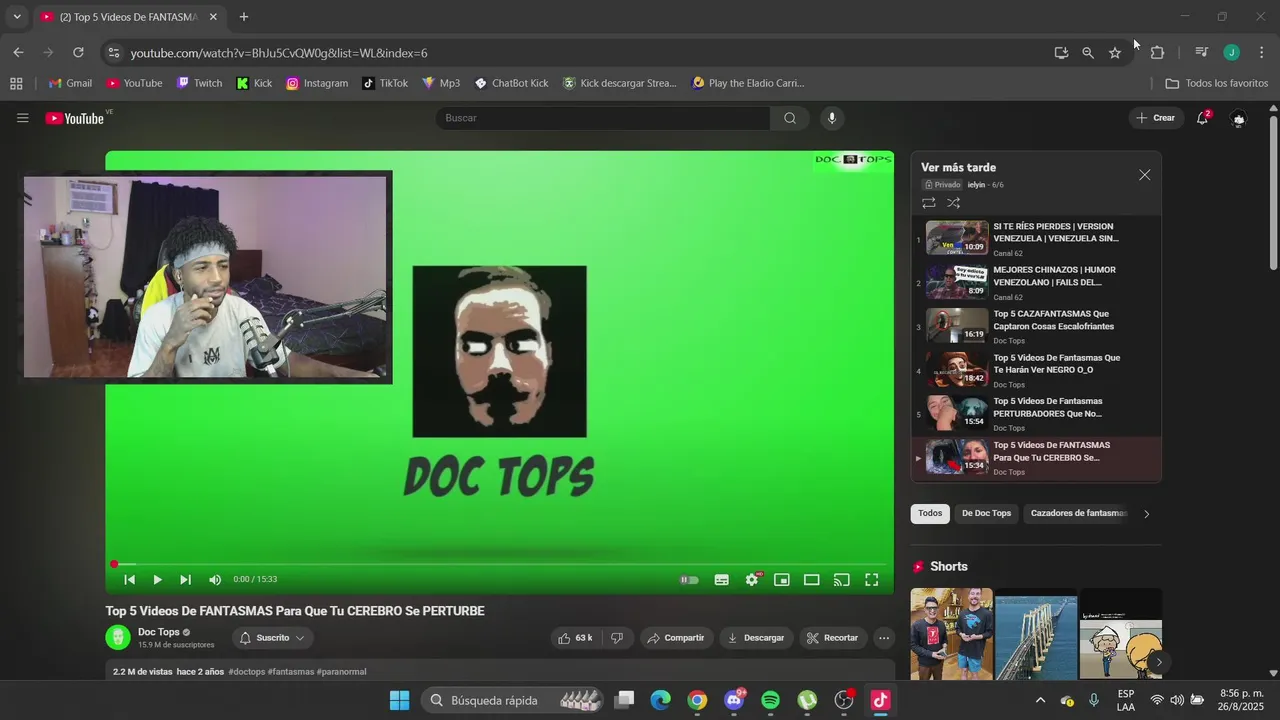Play SI TE RÍES PIERDES playlist video
Image resolution: width=1280 pixels, height=720 pixels.
(x=1036, y=239)
